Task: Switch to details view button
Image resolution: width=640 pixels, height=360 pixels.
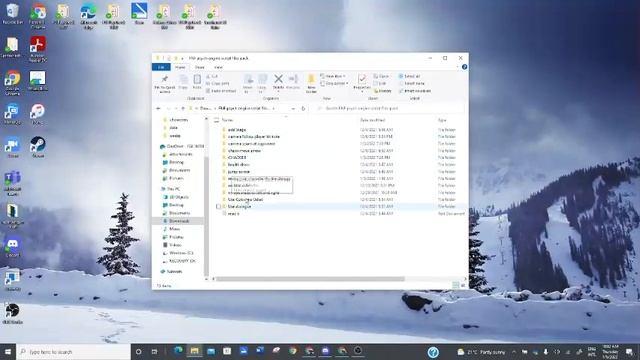Action: (456, 286)
